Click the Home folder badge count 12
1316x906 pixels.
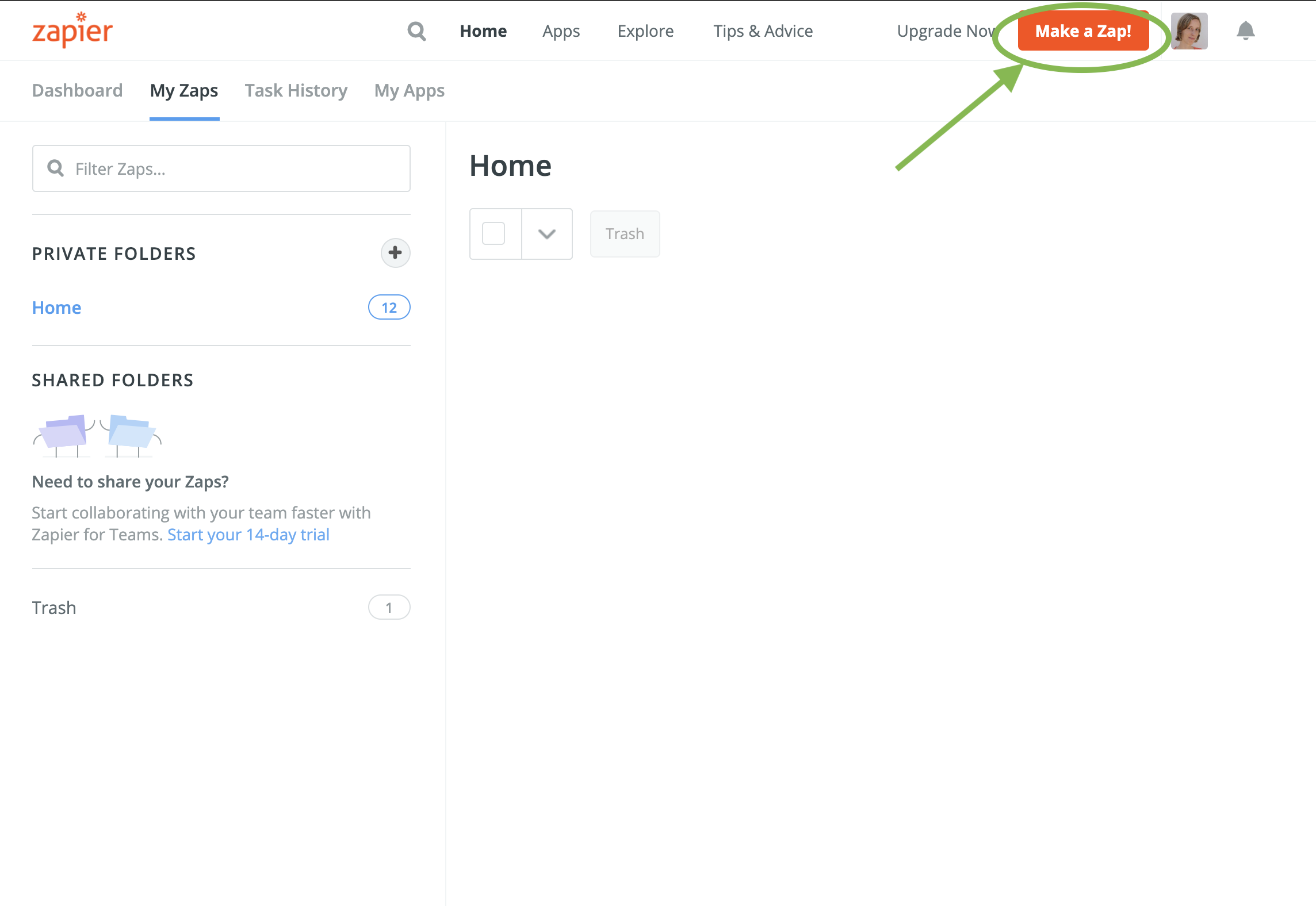pyautogui.click(x=389, y=307)
